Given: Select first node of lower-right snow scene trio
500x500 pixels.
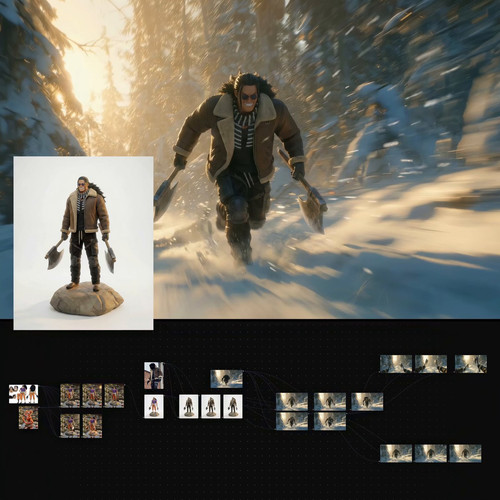Looking at the screenshot, I should pos(396,453).
